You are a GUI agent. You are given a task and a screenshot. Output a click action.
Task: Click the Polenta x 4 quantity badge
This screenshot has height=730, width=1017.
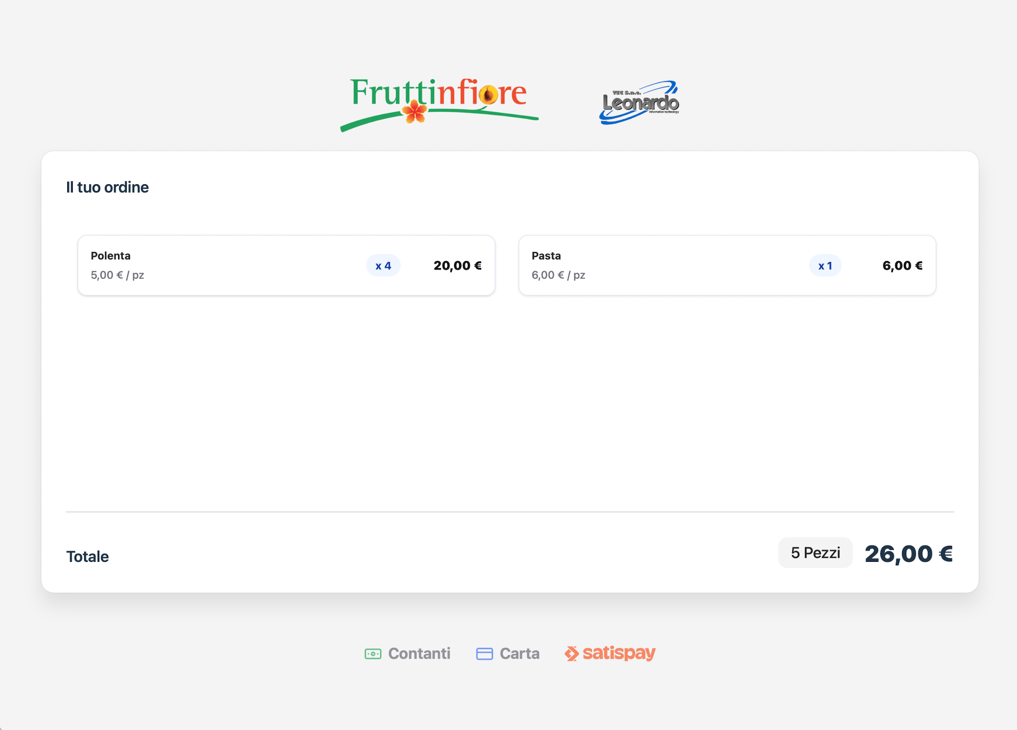[x=383, y=266]
